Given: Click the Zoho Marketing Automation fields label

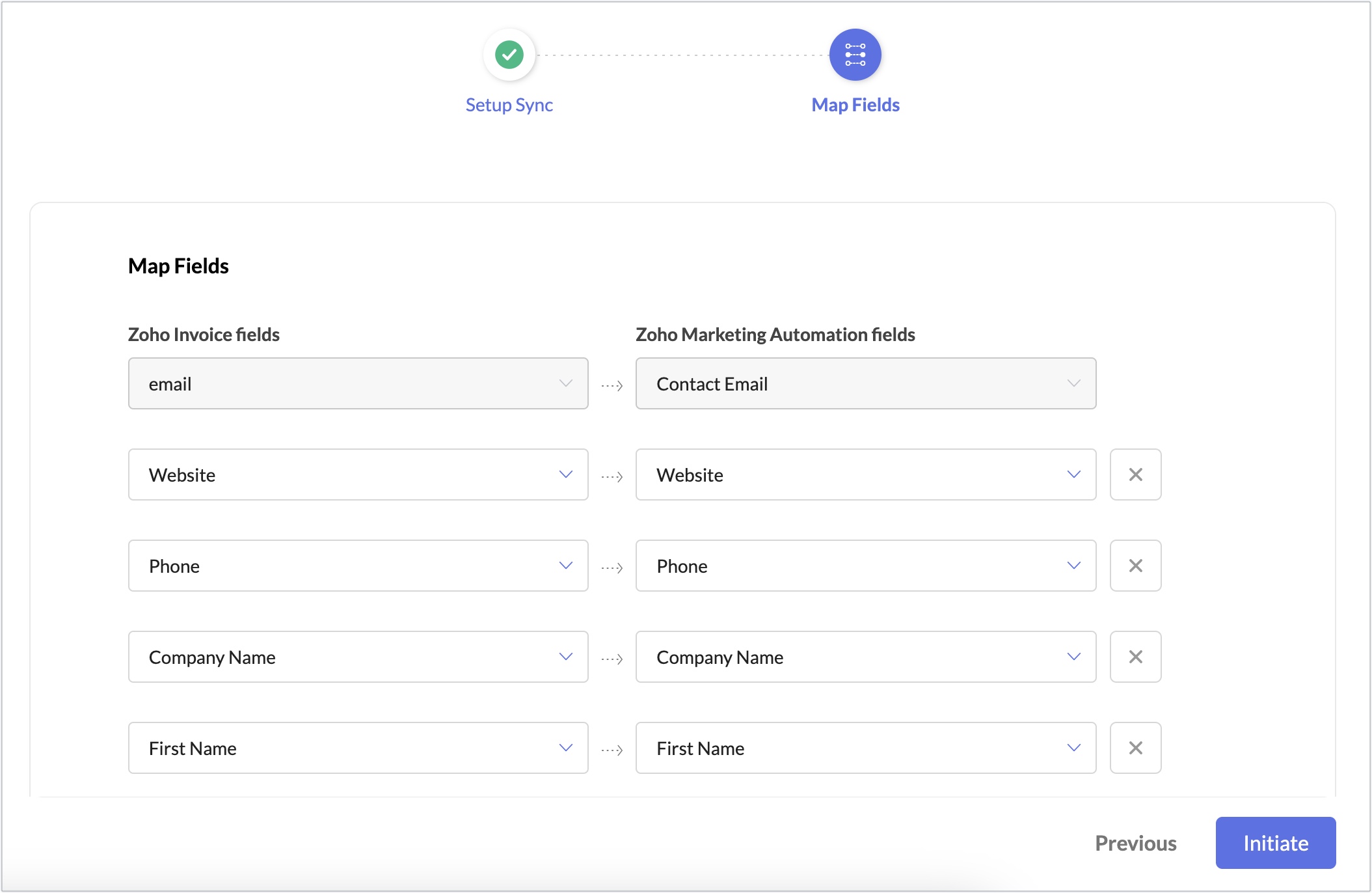Looking at the screenshot, I should pyautogui.click(x=775, y=335).
